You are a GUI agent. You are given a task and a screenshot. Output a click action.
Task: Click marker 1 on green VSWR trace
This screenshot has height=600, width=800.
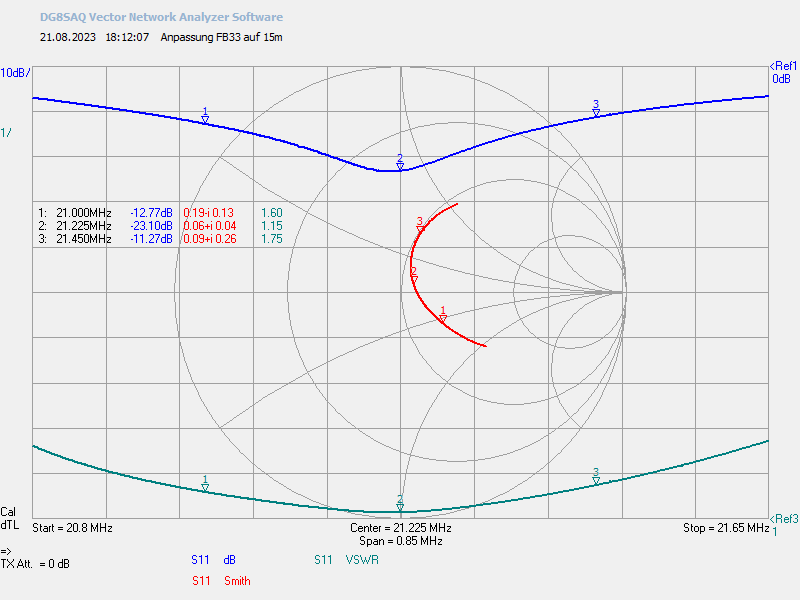[x=205, y=484]
